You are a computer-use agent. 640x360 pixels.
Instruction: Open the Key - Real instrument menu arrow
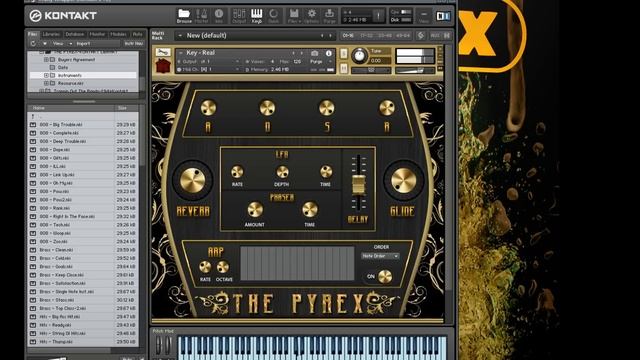(x=181, y=53)
